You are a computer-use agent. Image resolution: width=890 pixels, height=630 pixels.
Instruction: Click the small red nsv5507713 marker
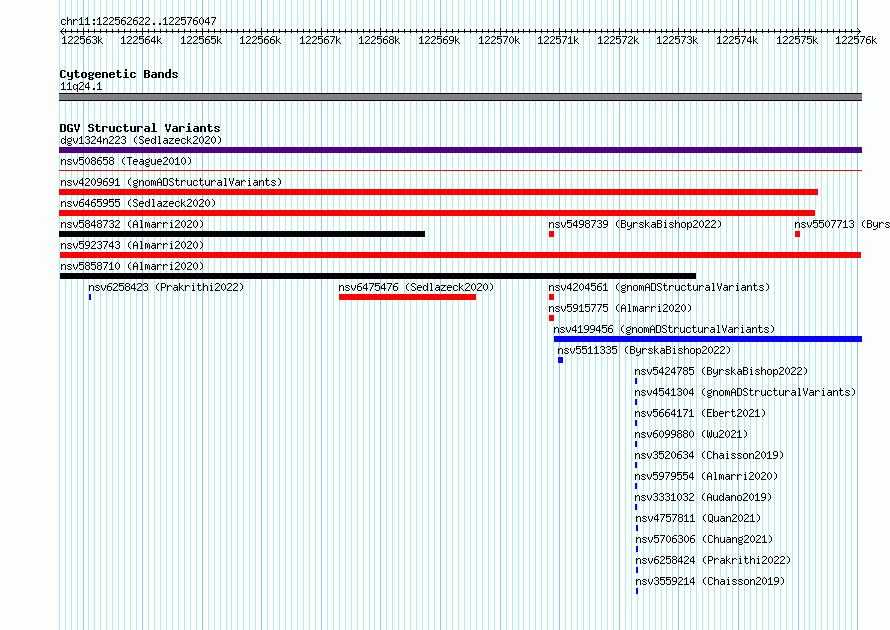[797, 234]
